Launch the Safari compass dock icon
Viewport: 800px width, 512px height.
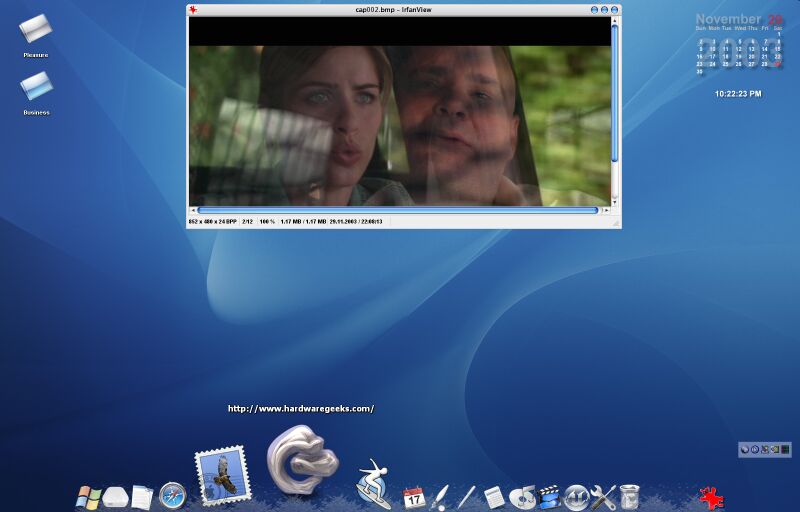pos(172,496)
